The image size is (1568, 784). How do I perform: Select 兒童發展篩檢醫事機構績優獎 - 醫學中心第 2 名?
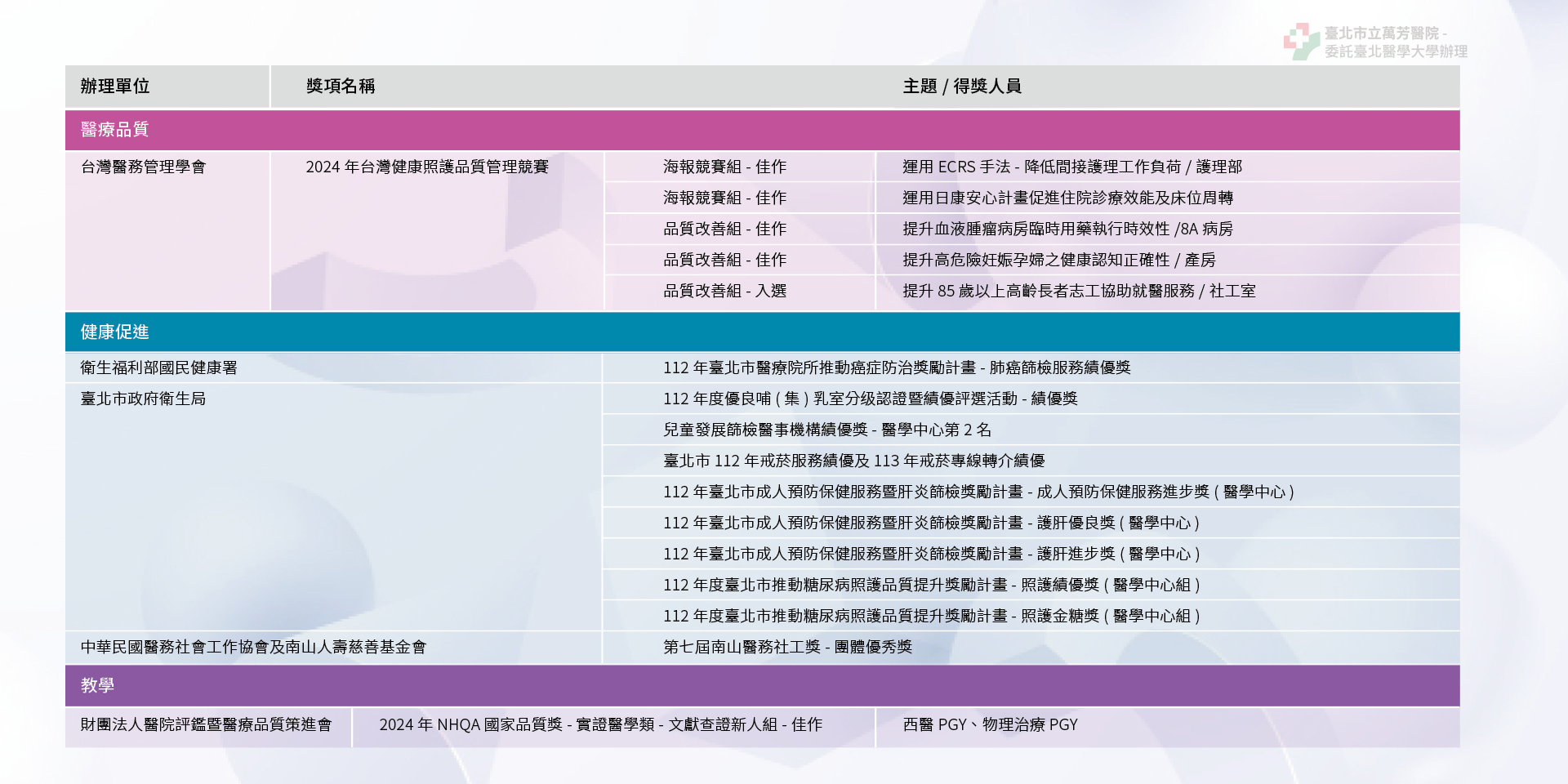827,430
